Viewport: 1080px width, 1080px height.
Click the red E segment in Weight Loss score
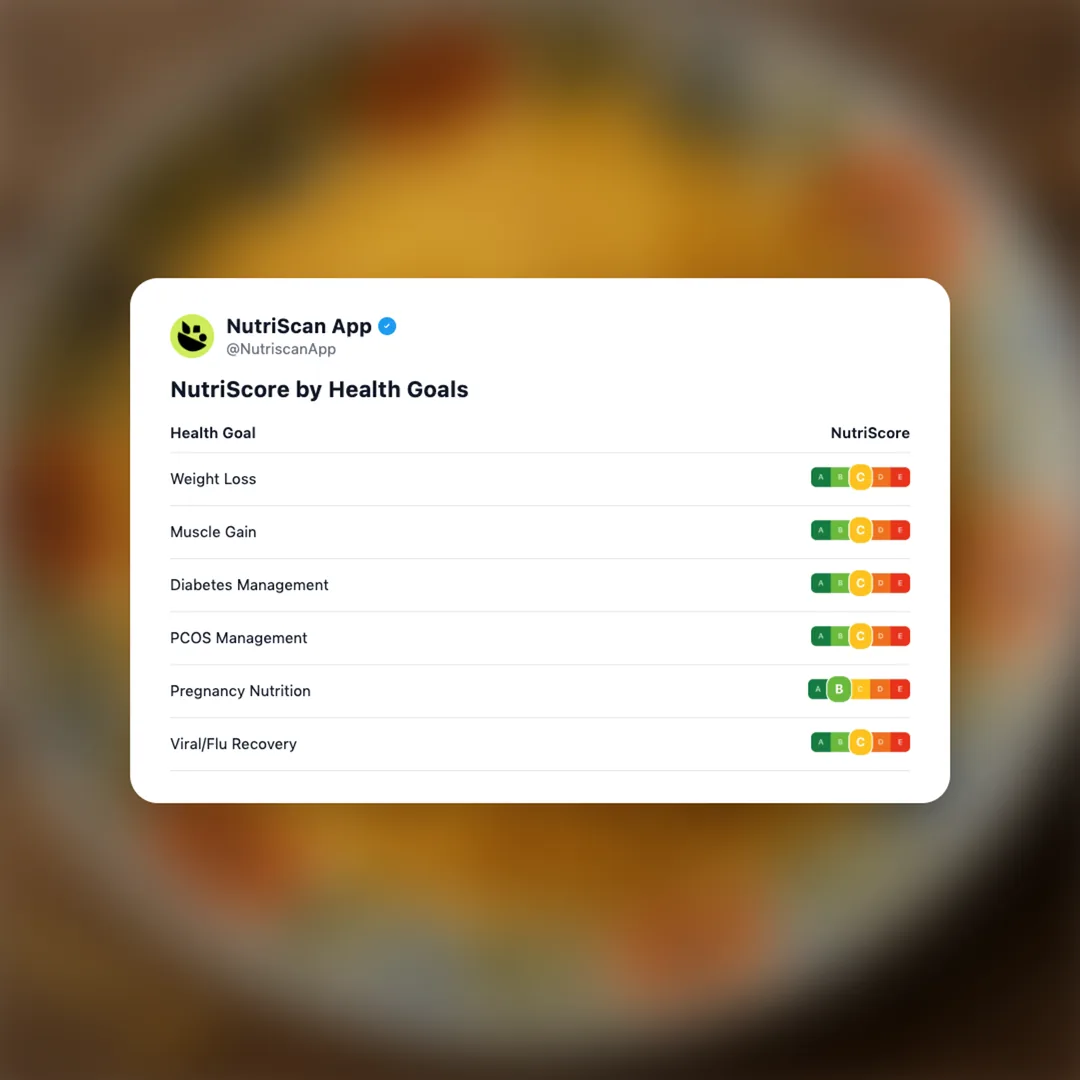[x=900, y=478]
